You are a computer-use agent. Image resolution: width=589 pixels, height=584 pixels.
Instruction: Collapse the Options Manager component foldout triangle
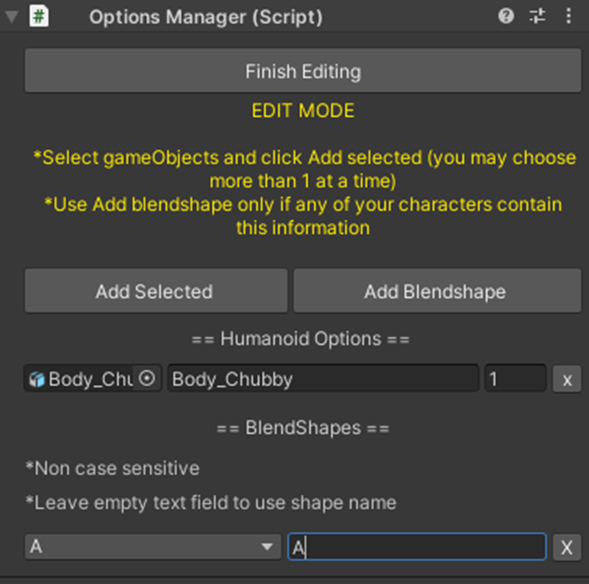point(12,17)
